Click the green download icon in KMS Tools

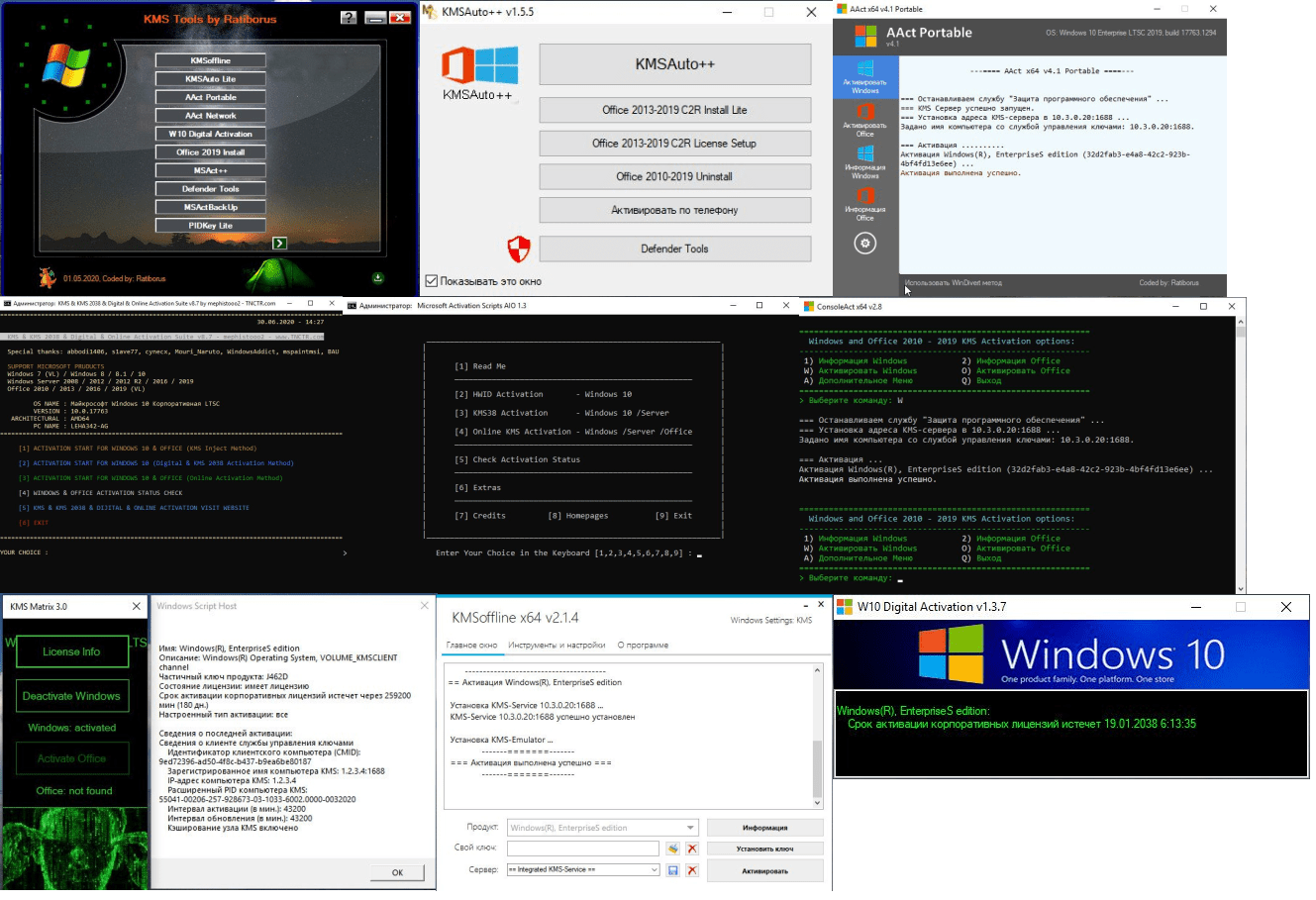(377, 278)
